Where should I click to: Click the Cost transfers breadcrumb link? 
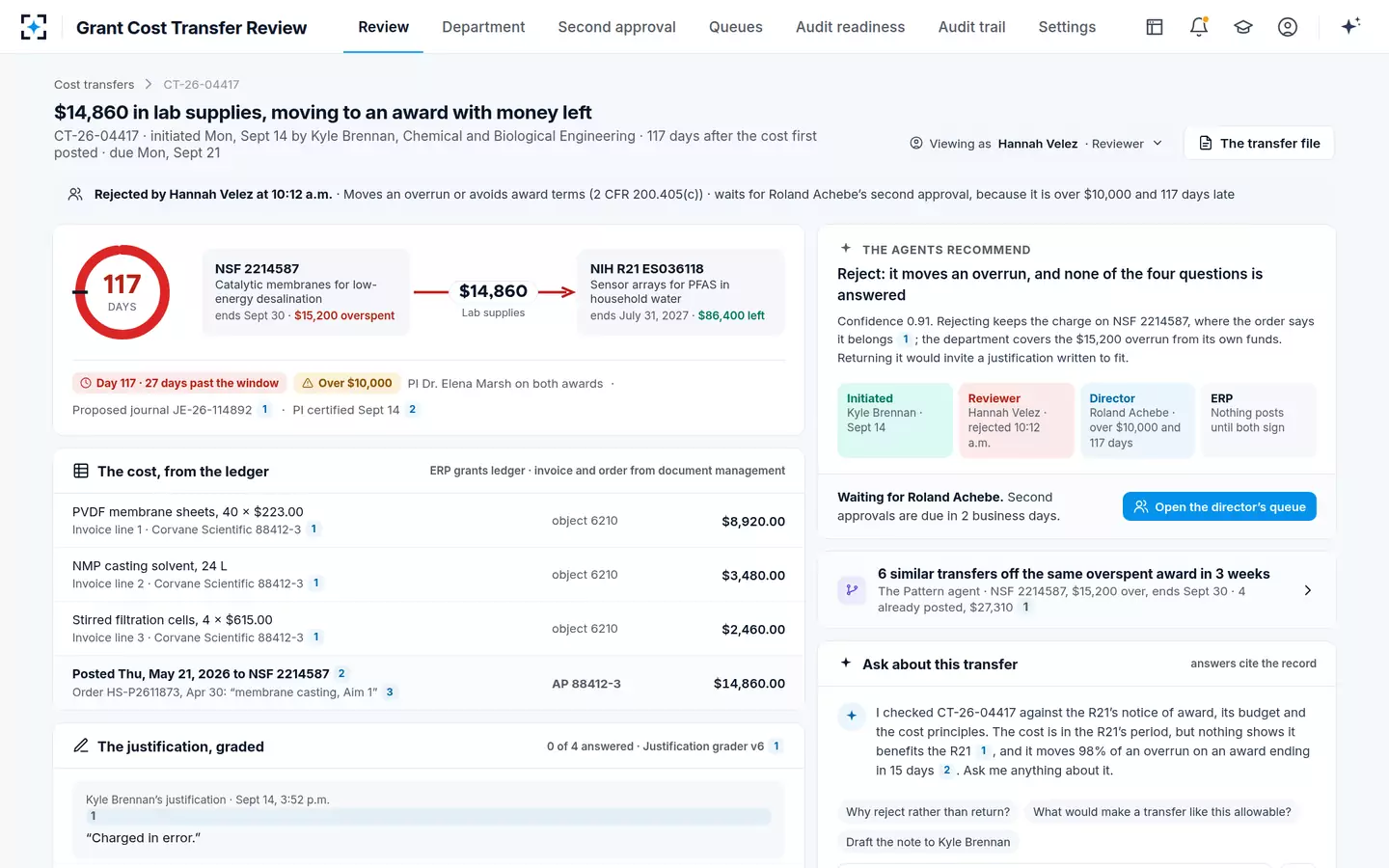[94, 85]
